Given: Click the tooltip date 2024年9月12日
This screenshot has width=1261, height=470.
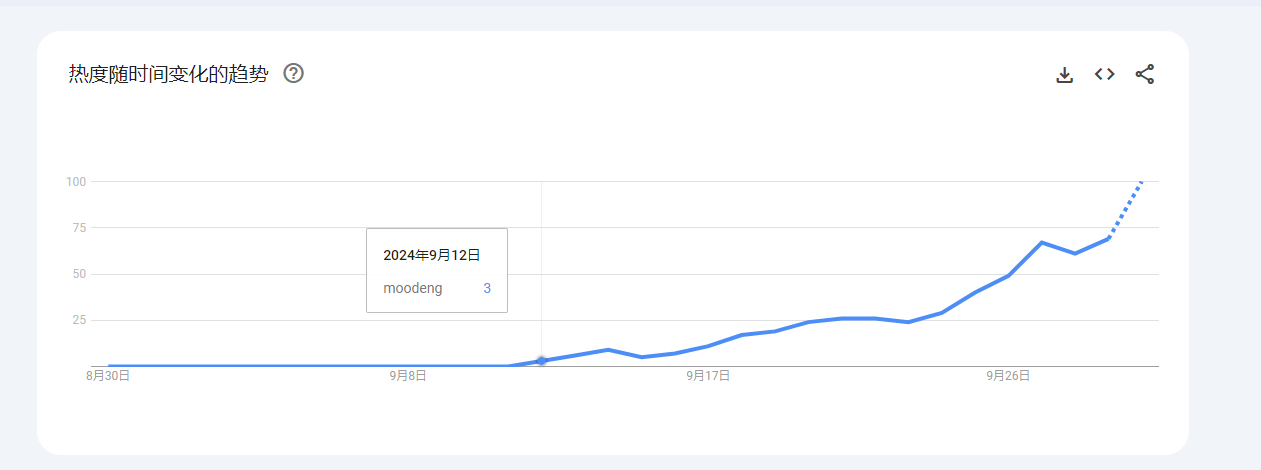Looking at the screenshot, I should pyautogui.click(x=432, y=256).
